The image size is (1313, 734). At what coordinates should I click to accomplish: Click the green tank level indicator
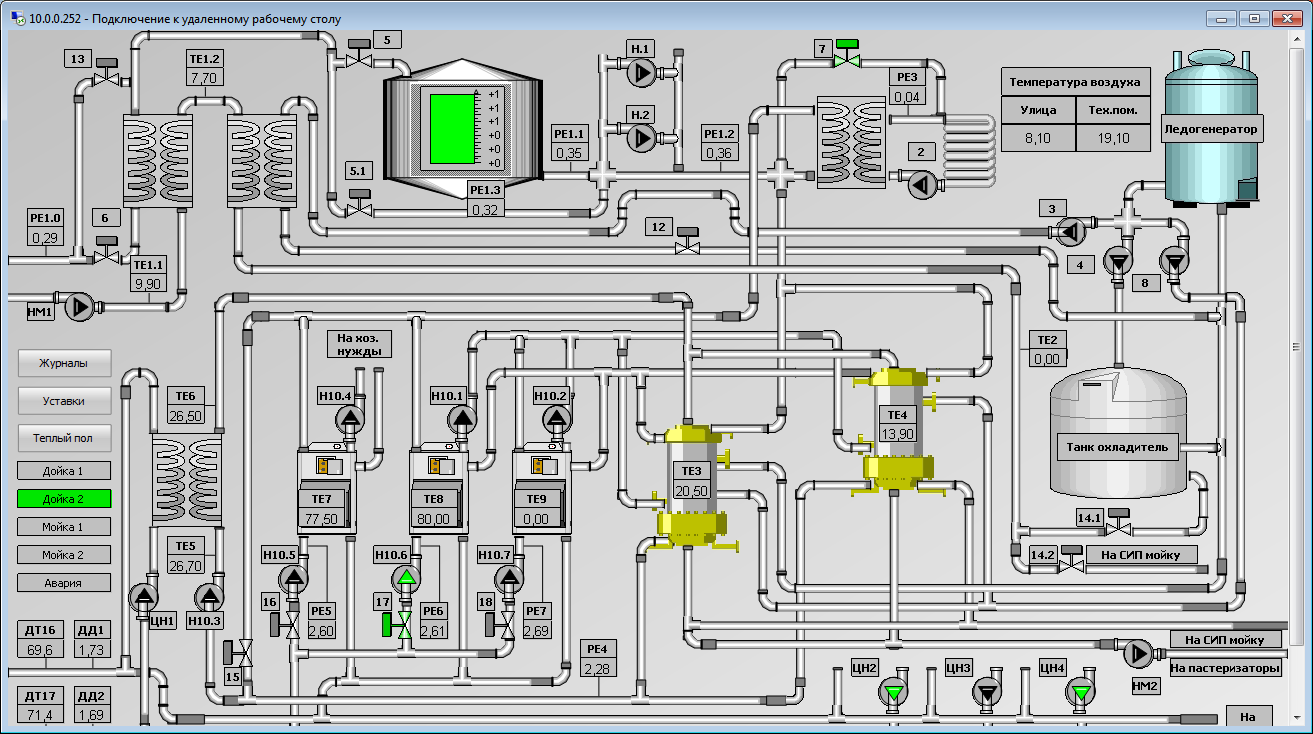tap(451, 129)
